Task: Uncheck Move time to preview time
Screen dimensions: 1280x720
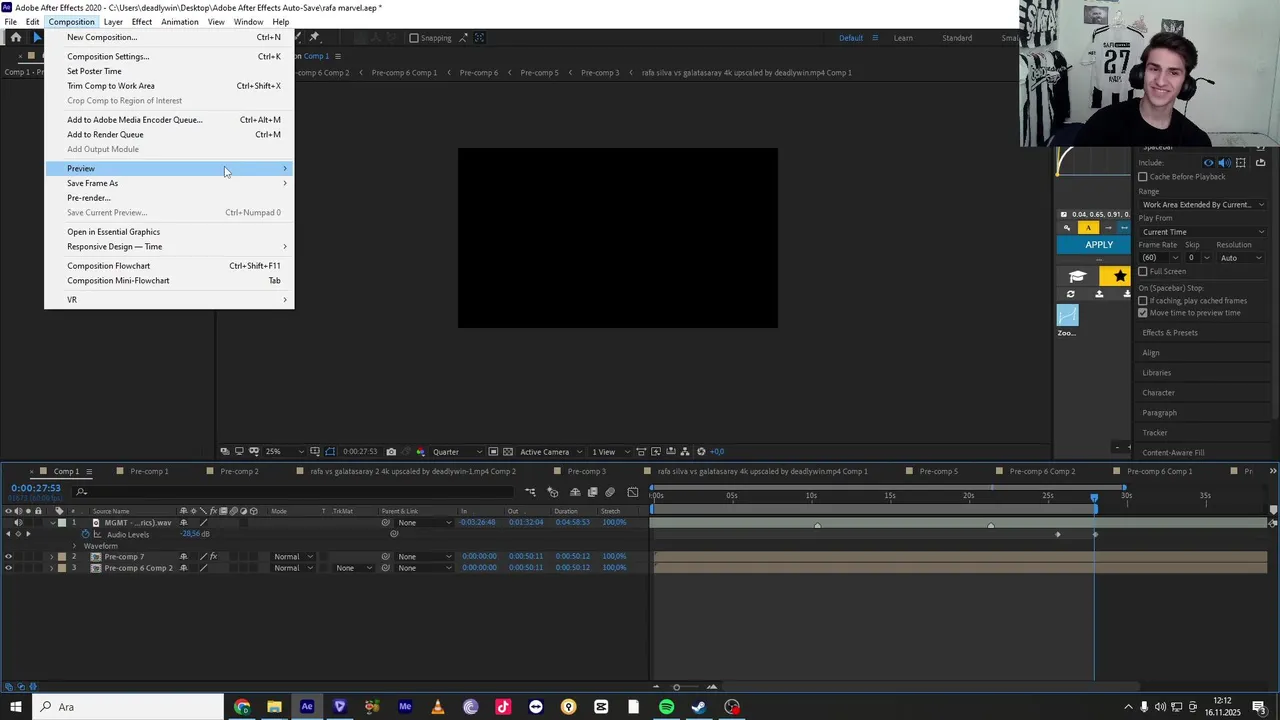Action: (x=1143, y=313)
